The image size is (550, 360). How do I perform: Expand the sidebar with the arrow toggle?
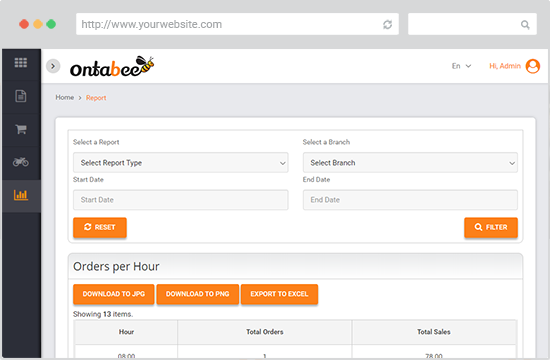pyautogui.click(x=53, y=66)
